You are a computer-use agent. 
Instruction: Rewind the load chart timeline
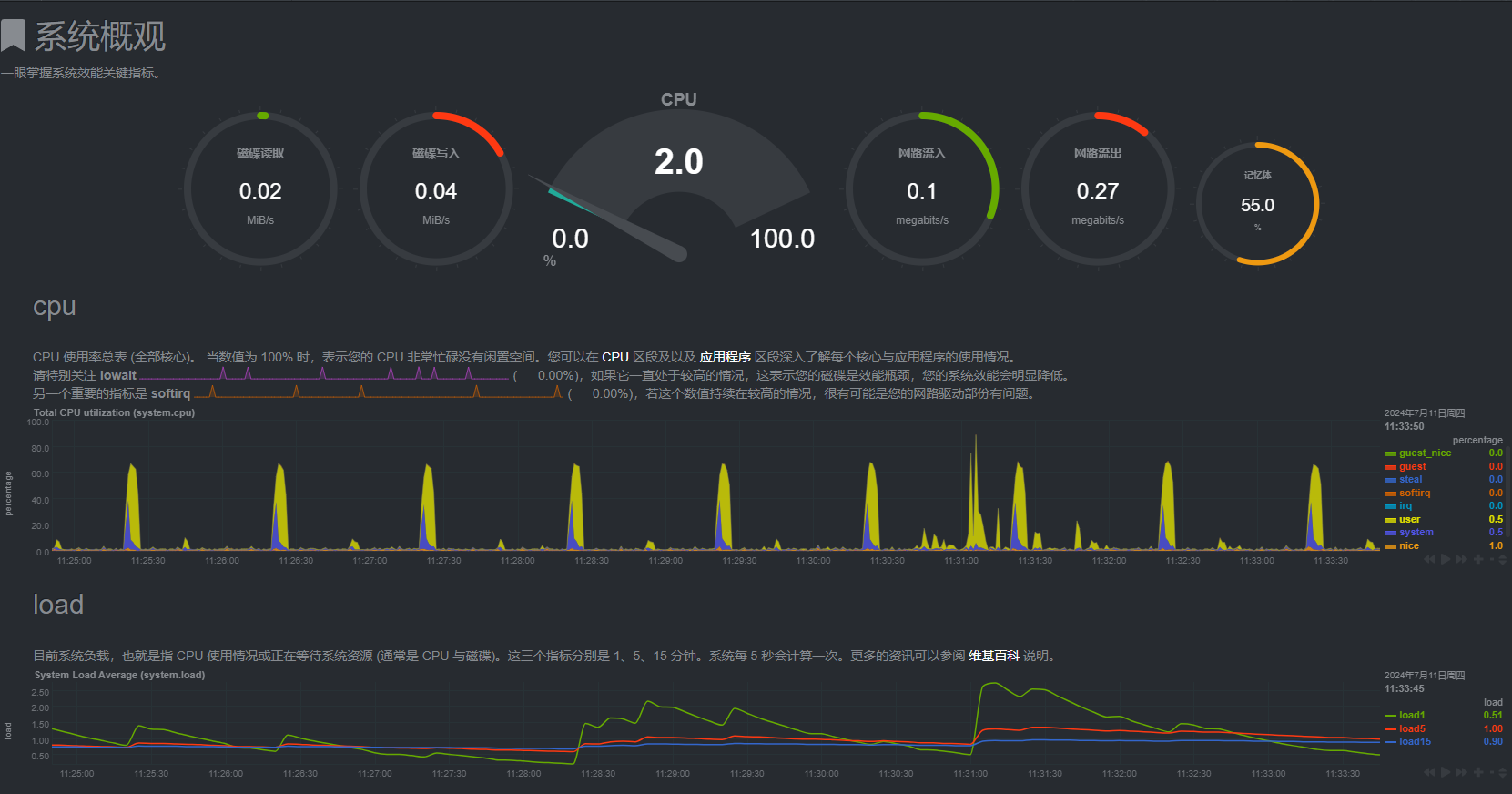pyautogui.click(x=1429, y=772)
